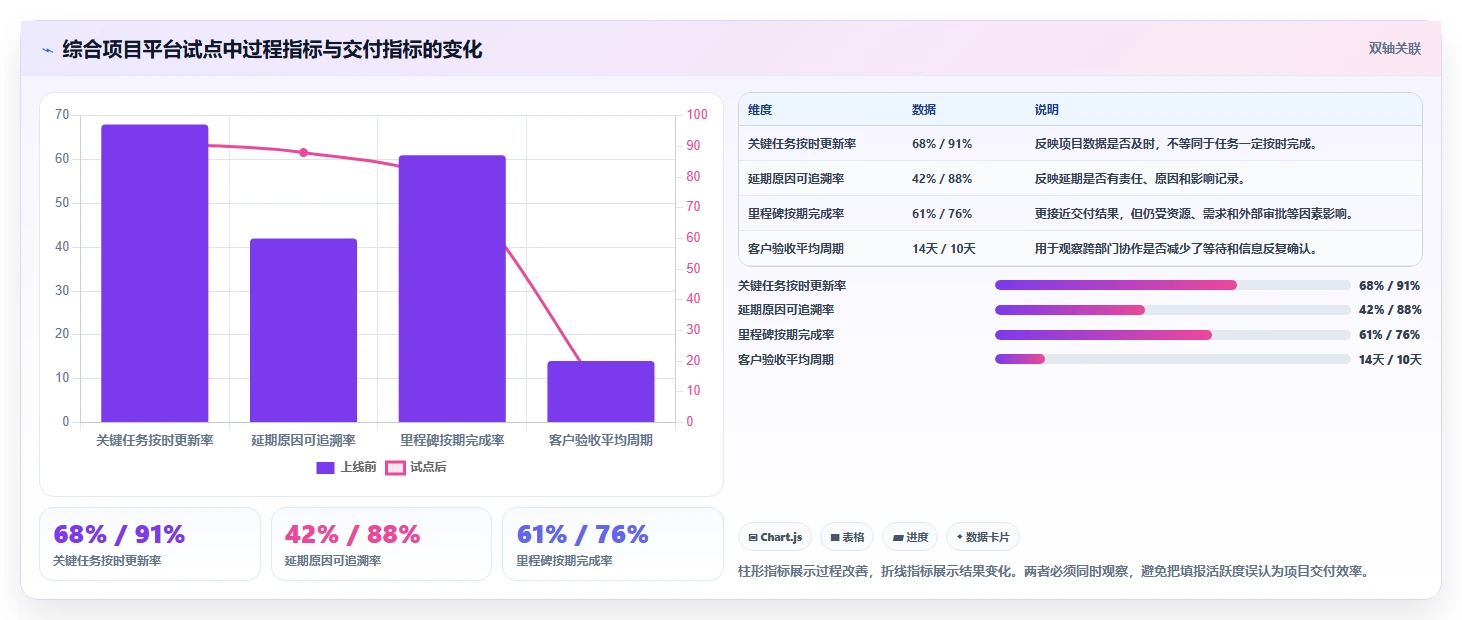1462x620 pixels.
Task: Click the 14天 / 10天 value beside the progress bar
Action: click(x=1390, y=359)
